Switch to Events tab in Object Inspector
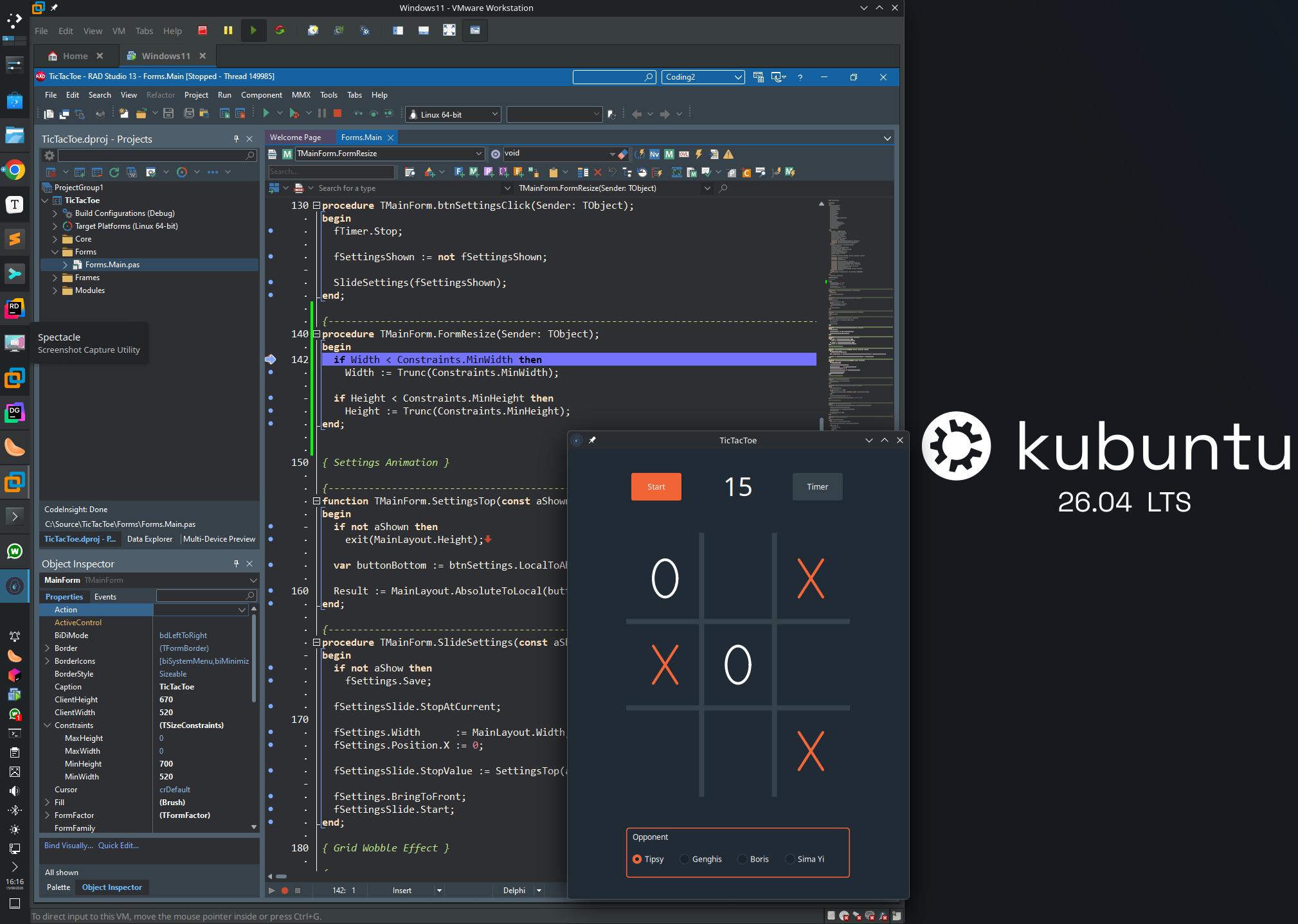Viewport: 1298px width, 924px height. (x=105, y=597)
